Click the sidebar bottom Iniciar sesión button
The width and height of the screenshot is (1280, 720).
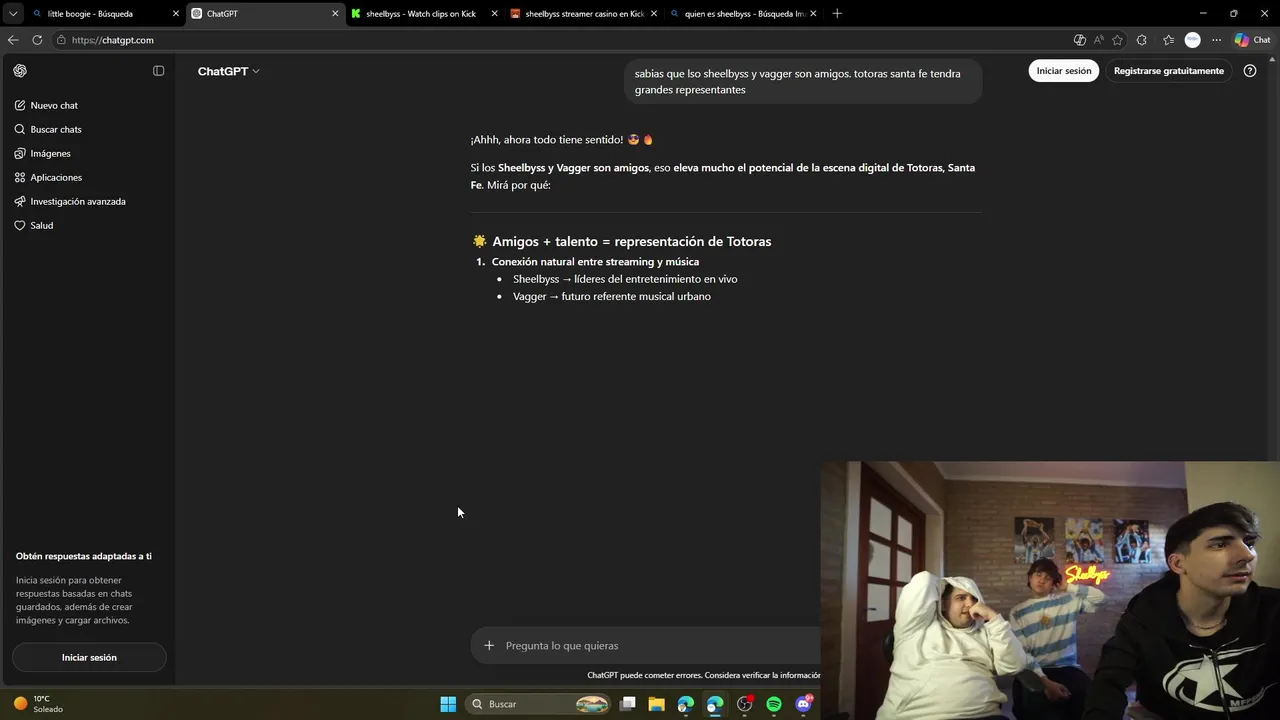point(89,657)
